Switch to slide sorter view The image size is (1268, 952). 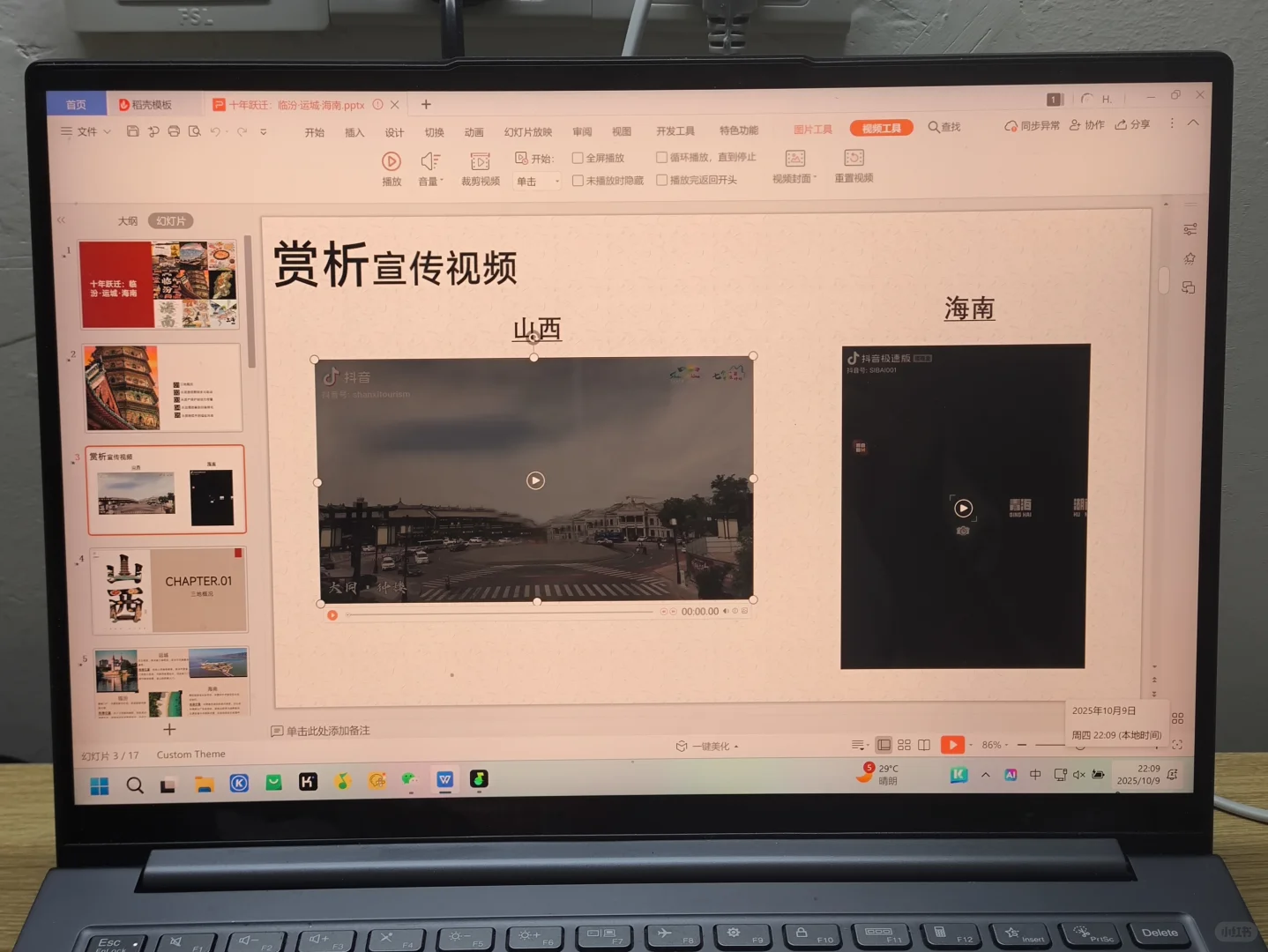[904, 745]
